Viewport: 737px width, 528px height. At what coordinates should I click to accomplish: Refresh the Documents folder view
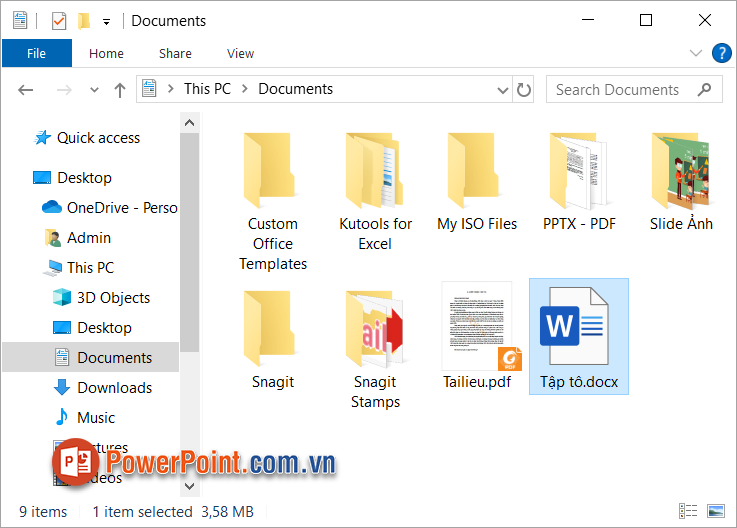pyautogui.click(x=523, y=89)
